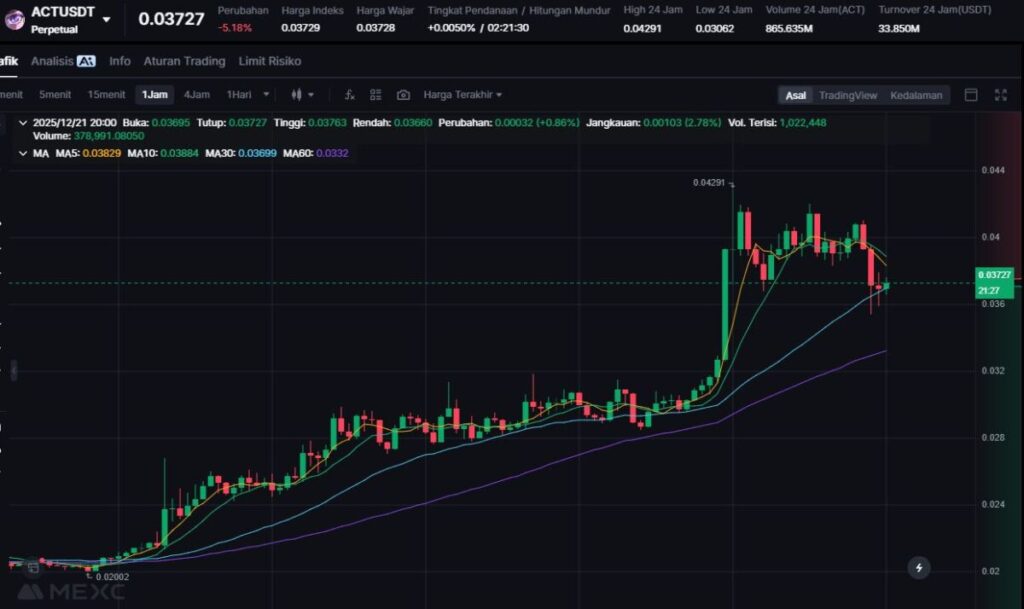Select the 15menit timeframe

(106, 95)
